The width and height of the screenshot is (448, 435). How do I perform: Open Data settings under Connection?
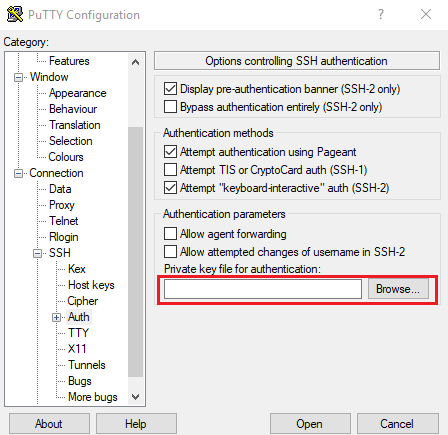click(x=60, y=189)
